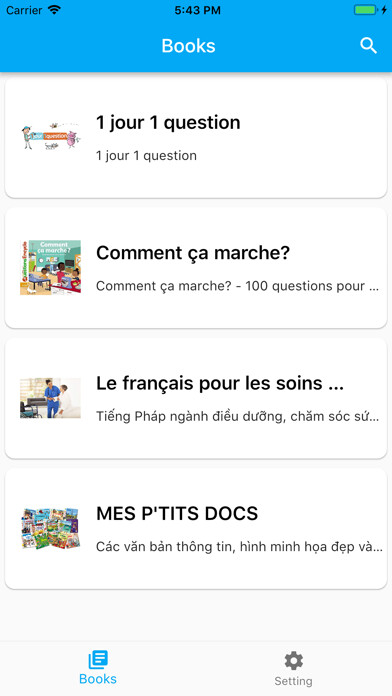Open the "Comment ça marche?" book title
The image size is (392, 696).
pyautogui.click(x=193, y=253)
